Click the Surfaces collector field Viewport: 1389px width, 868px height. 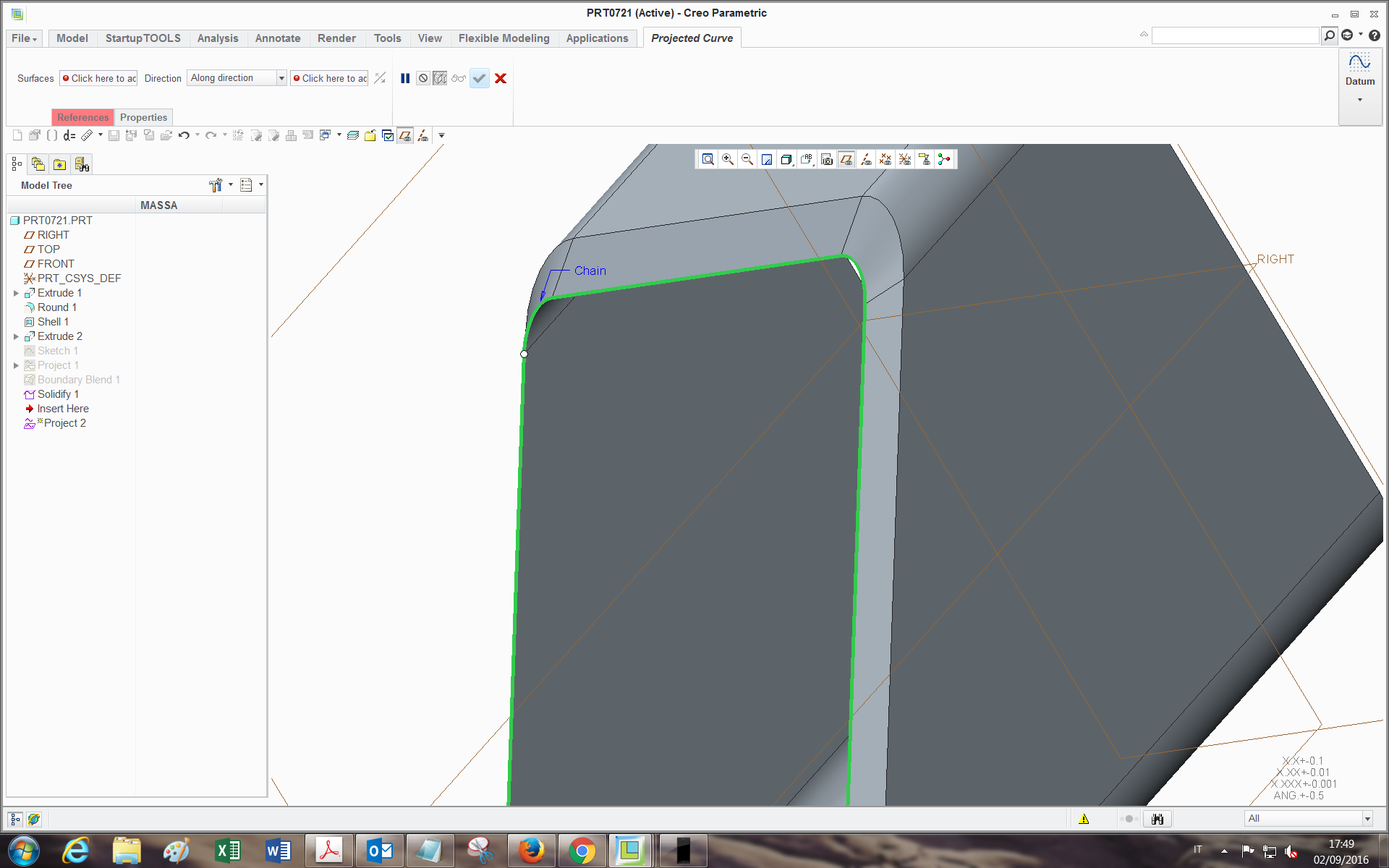tap(99, 78)
